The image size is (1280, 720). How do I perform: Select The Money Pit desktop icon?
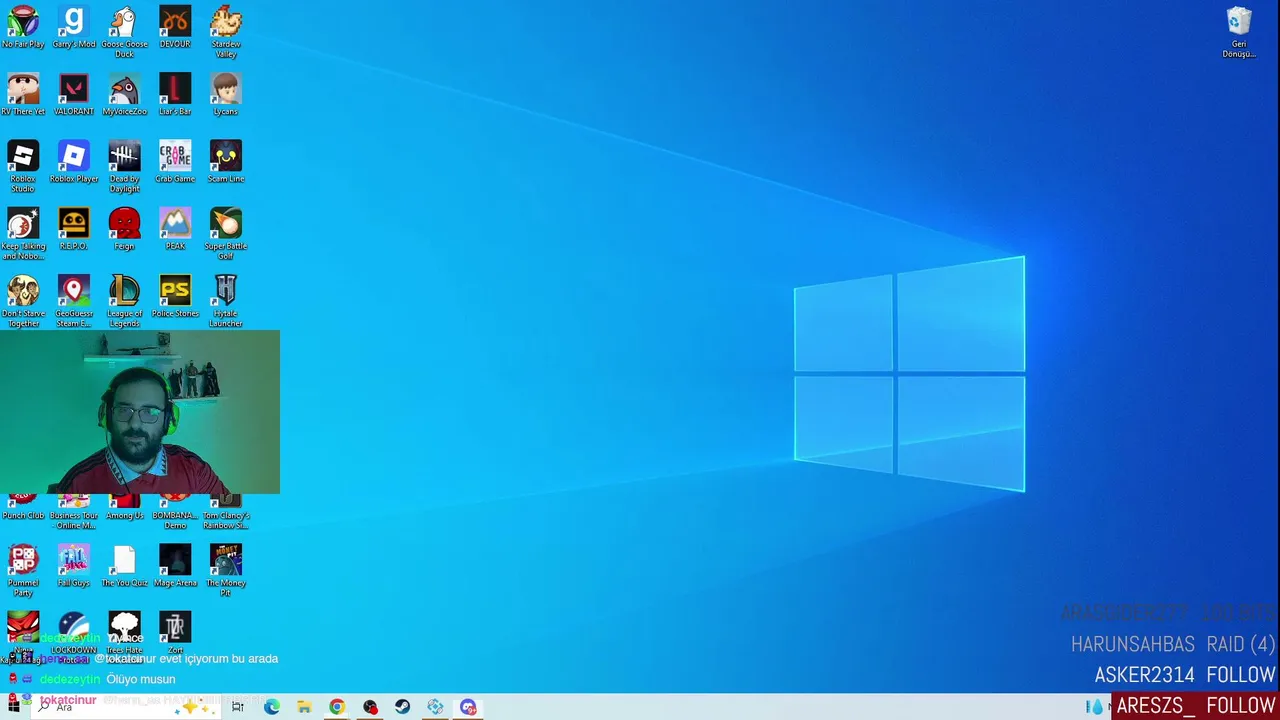click(226, 570)
